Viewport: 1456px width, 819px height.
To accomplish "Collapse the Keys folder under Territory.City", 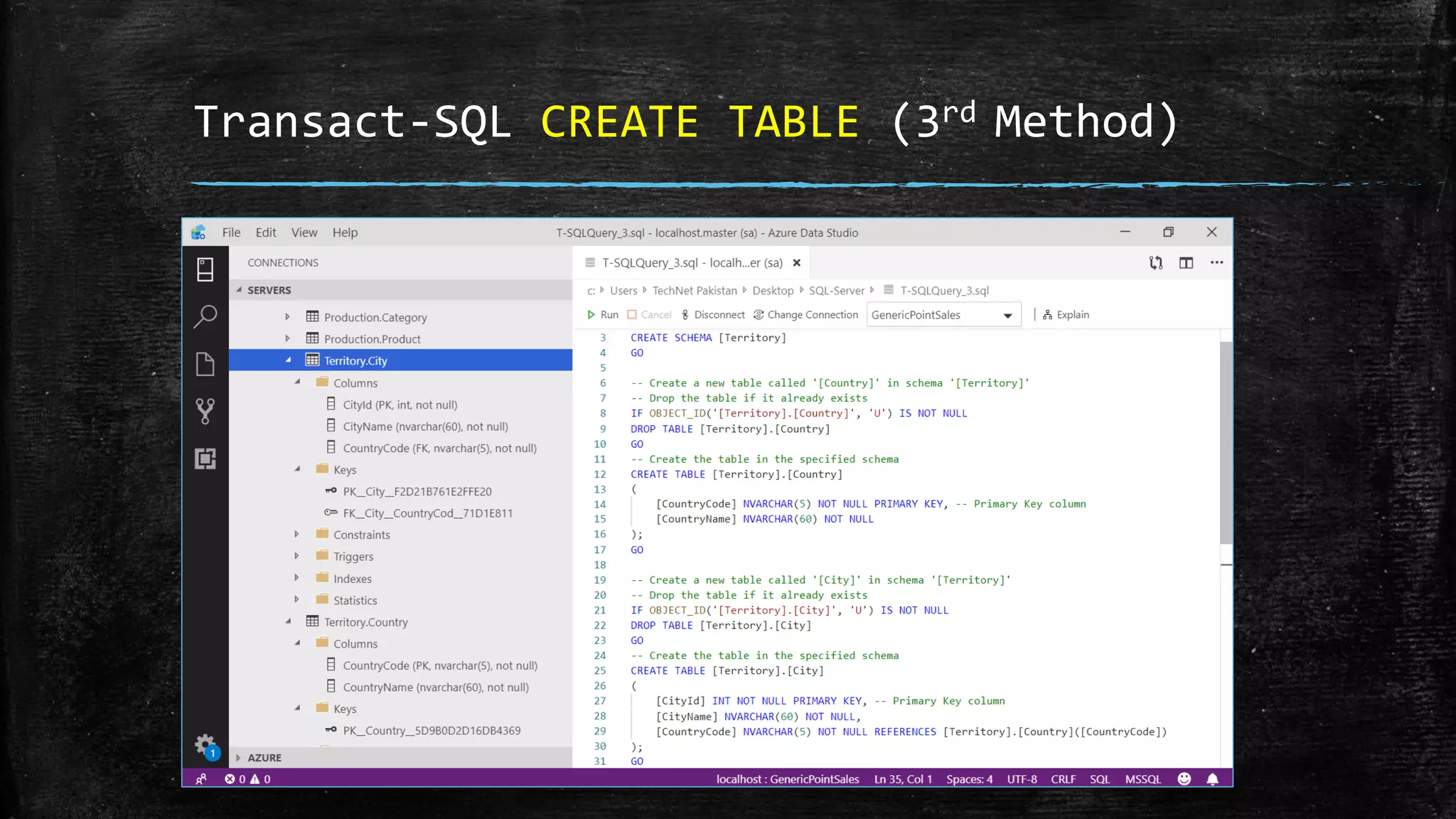I will [x=297, y=469].
